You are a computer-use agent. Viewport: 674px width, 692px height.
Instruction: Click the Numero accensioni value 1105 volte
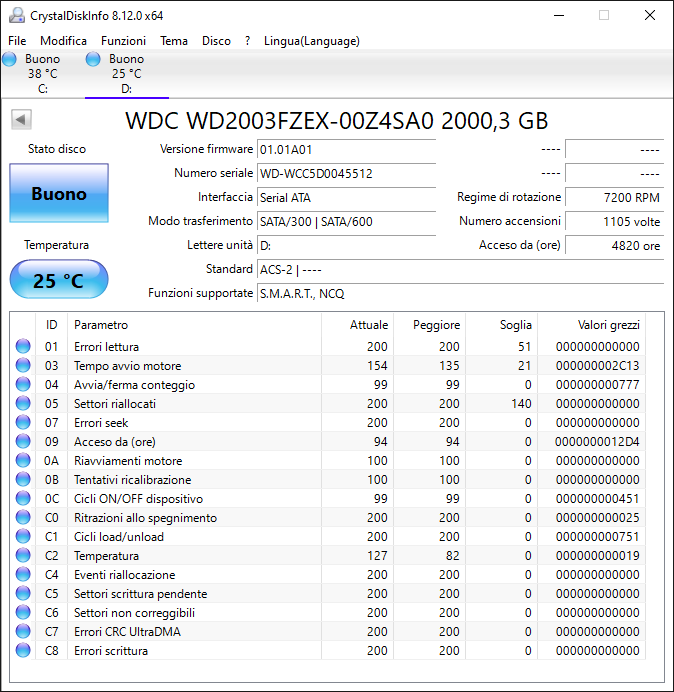[614, 221]
